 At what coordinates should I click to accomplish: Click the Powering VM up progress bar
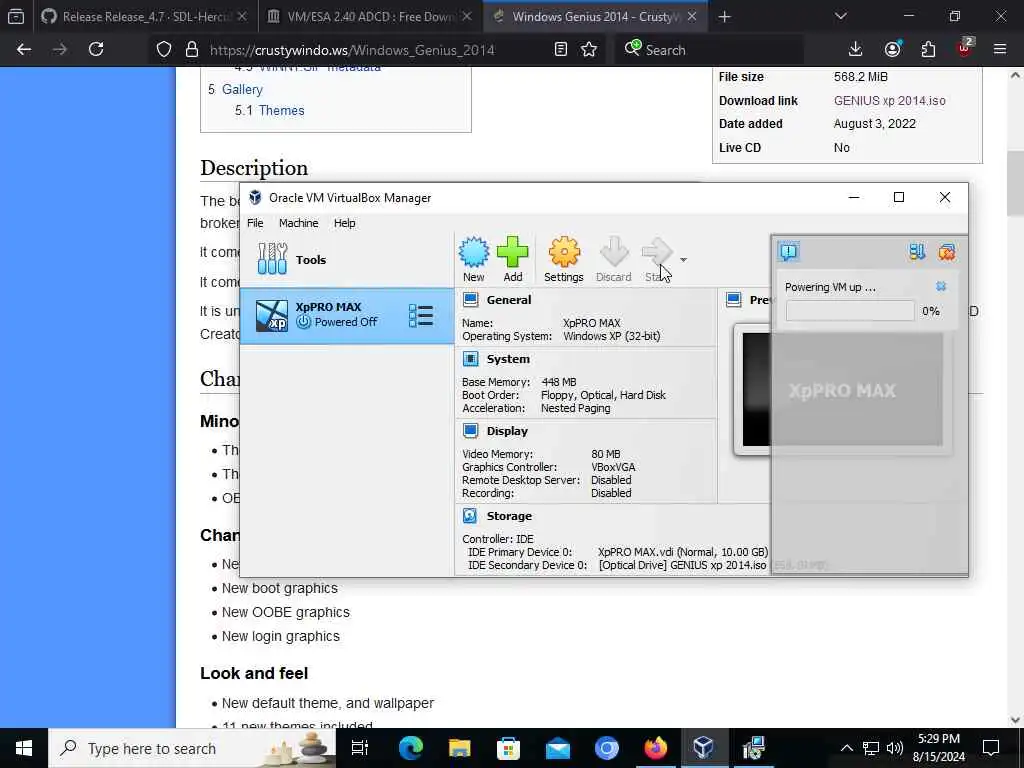(x=850, y=311)
